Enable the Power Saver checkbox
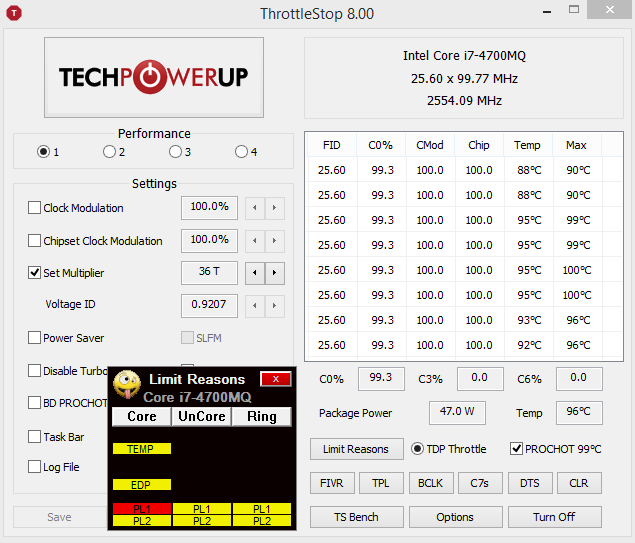The image size is (635, 543). pos(34,338)
